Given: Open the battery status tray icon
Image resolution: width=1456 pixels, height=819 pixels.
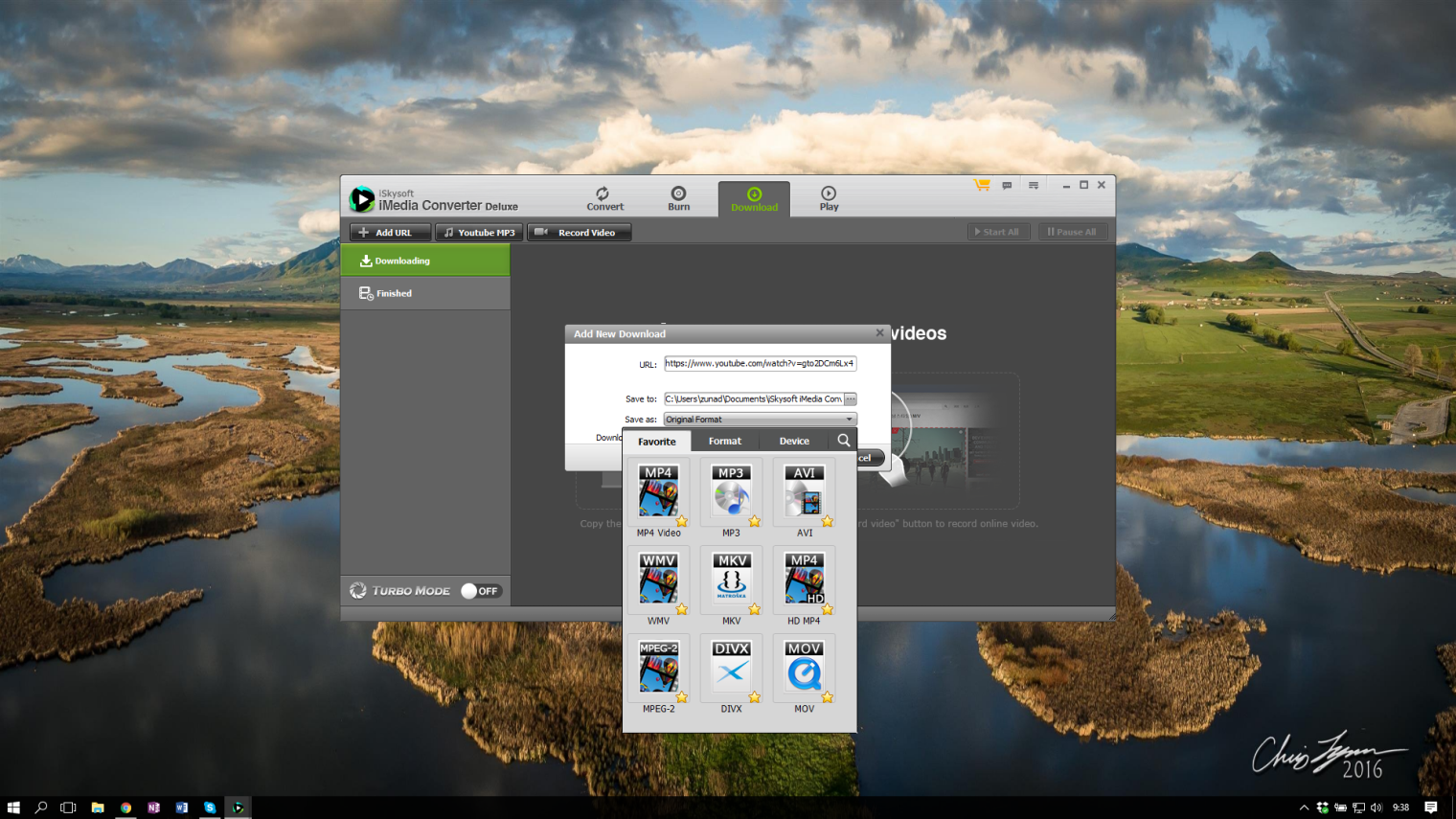Looking at the screenshot, I should point(1340,808).
